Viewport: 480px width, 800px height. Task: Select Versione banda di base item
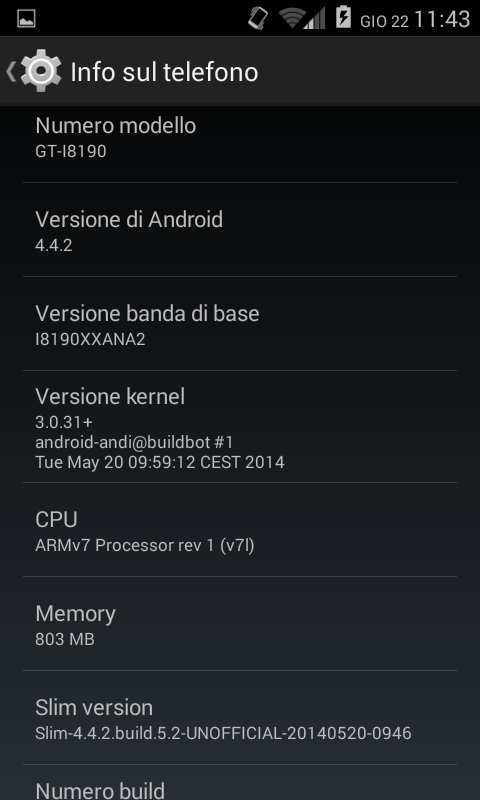[x=240, y=323]
